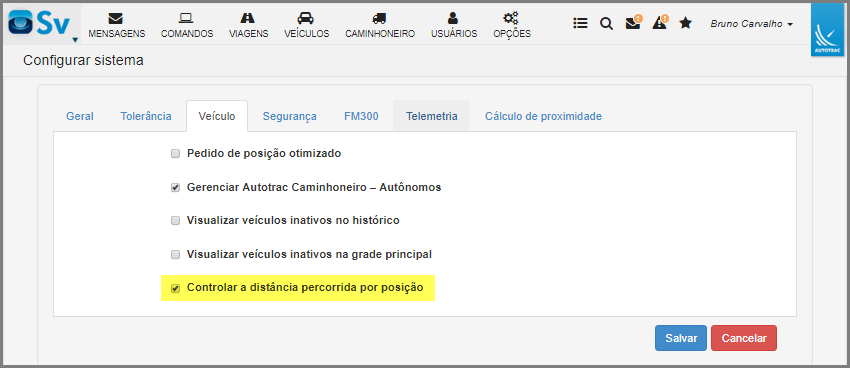Click the list view icon
Image resolution: width=850 pixels, height=368 pixels.
pos(581,23)
